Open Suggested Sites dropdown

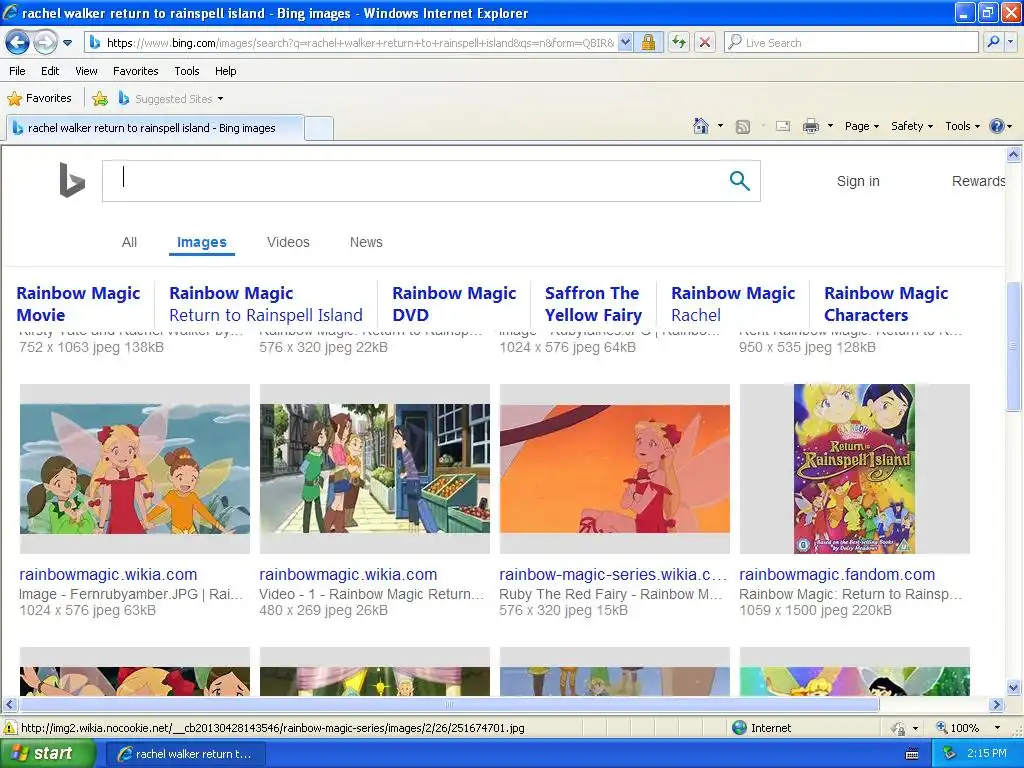[171, 99]
